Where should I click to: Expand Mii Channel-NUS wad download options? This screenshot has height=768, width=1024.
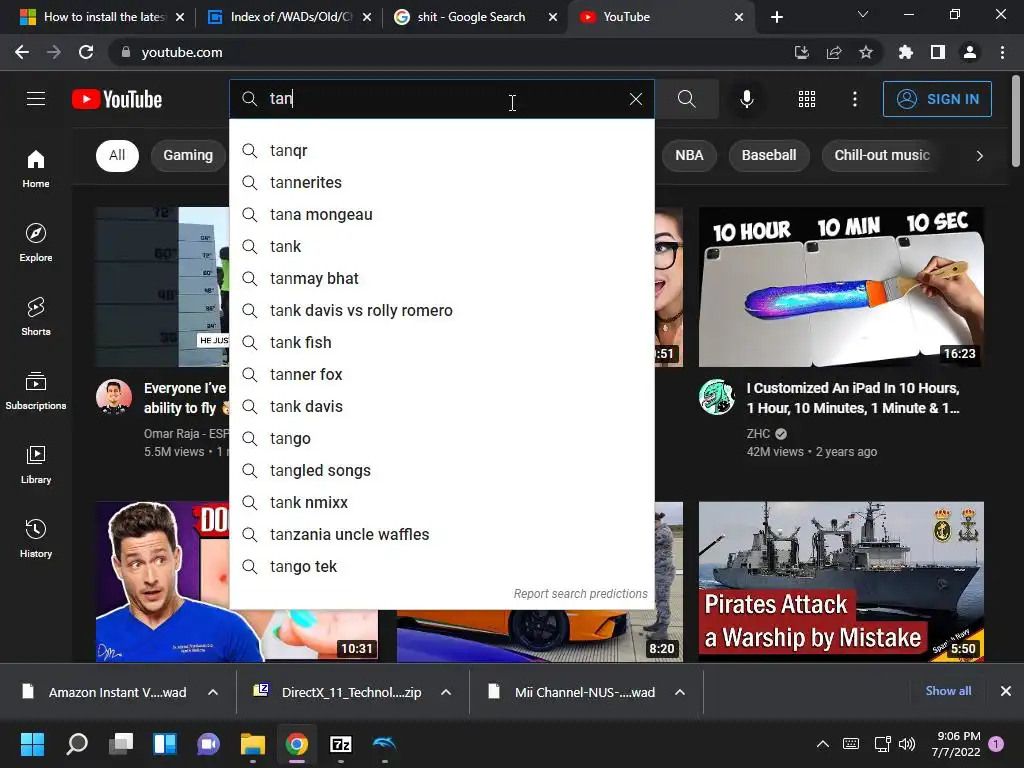tap(680, 692)
